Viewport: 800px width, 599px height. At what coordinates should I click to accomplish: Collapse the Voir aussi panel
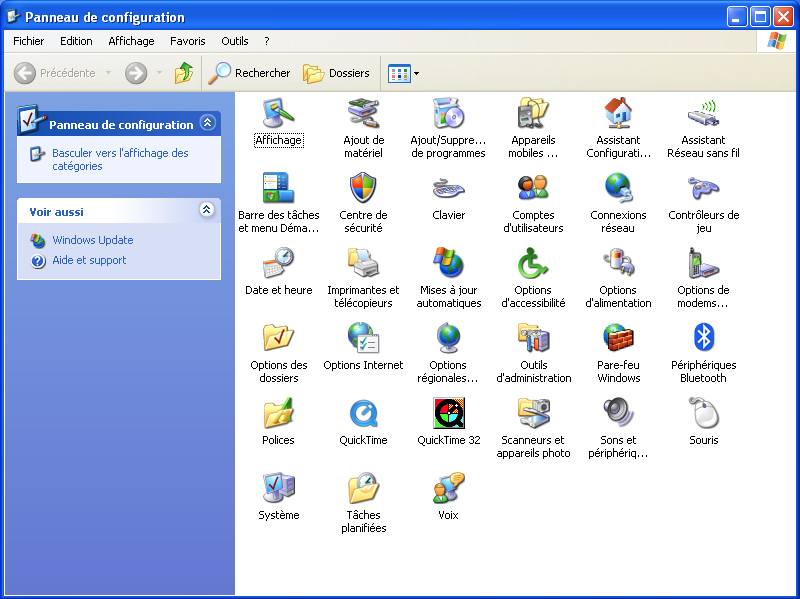coord(207,209)
